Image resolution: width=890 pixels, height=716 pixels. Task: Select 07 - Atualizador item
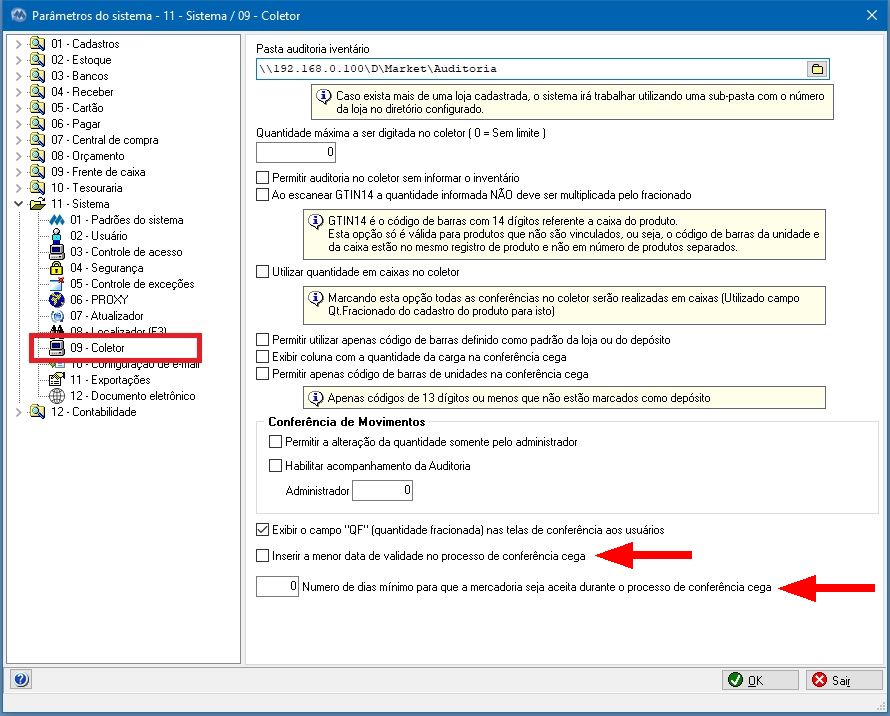(x=107, y=316)
